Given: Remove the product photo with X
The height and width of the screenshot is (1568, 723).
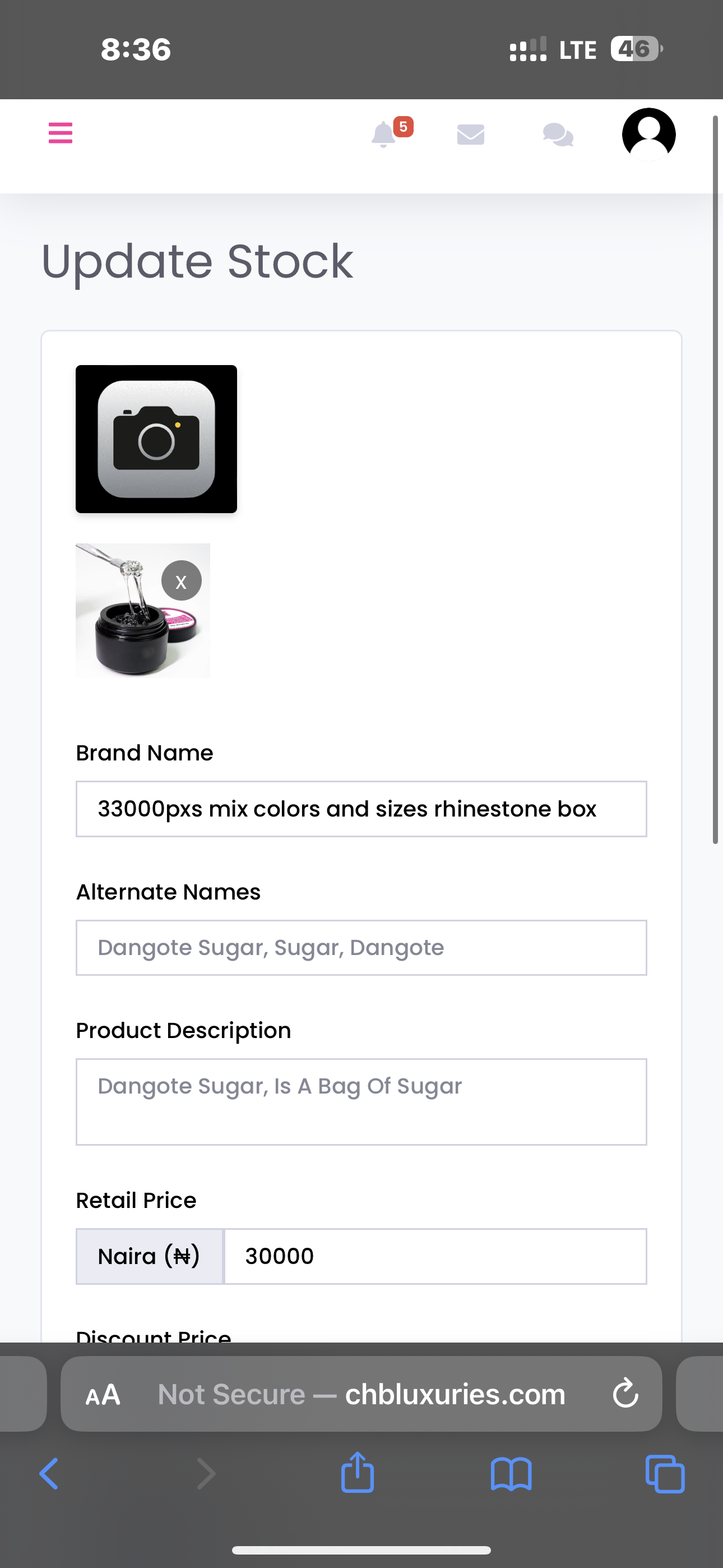Looking at the screenshot, I should [182, 582].
